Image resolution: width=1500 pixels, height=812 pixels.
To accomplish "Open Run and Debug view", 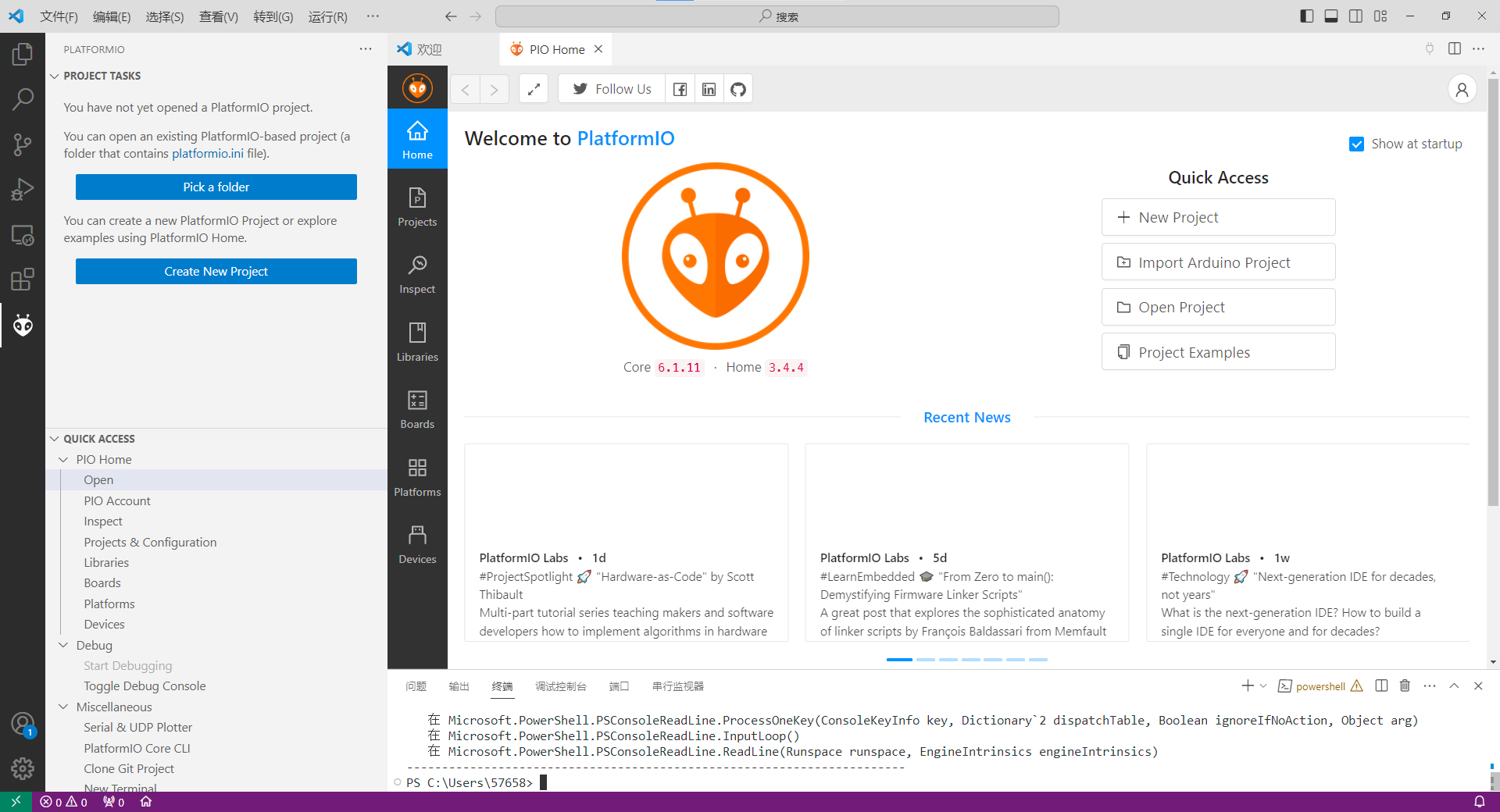I will (x=23, y=190).
